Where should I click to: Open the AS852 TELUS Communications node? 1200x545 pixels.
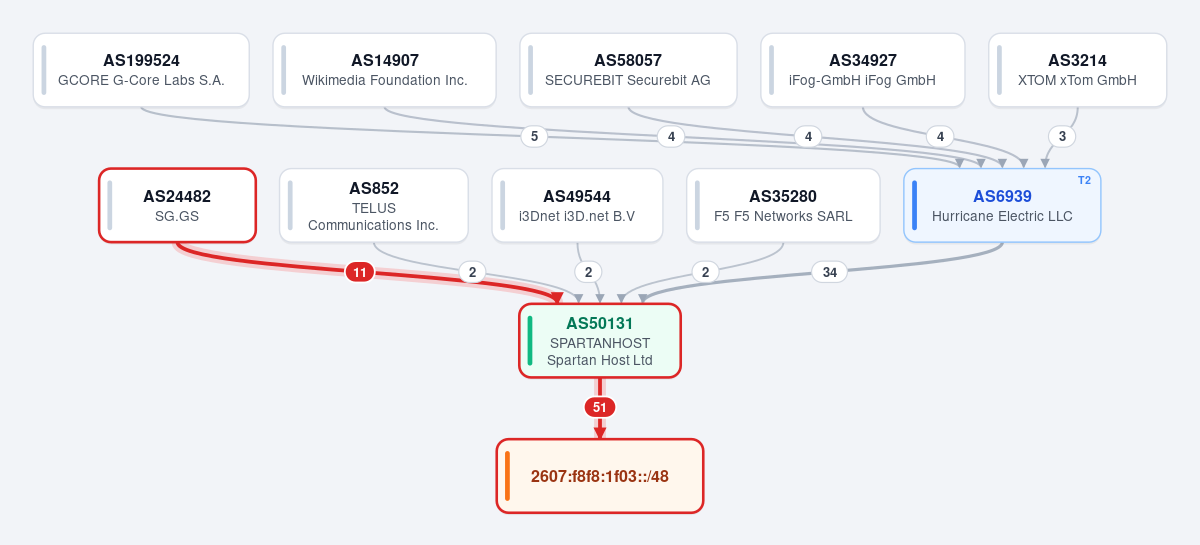coord(374,205)
